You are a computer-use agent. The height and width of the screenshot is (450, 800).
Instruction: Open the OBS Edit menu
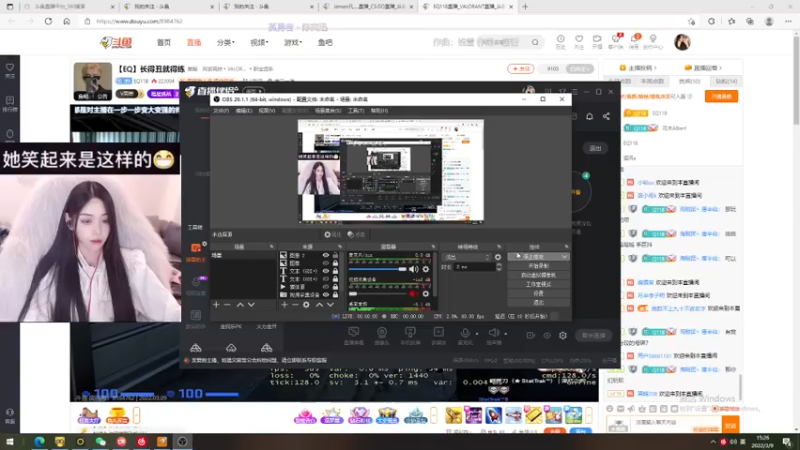click(244, 111)
